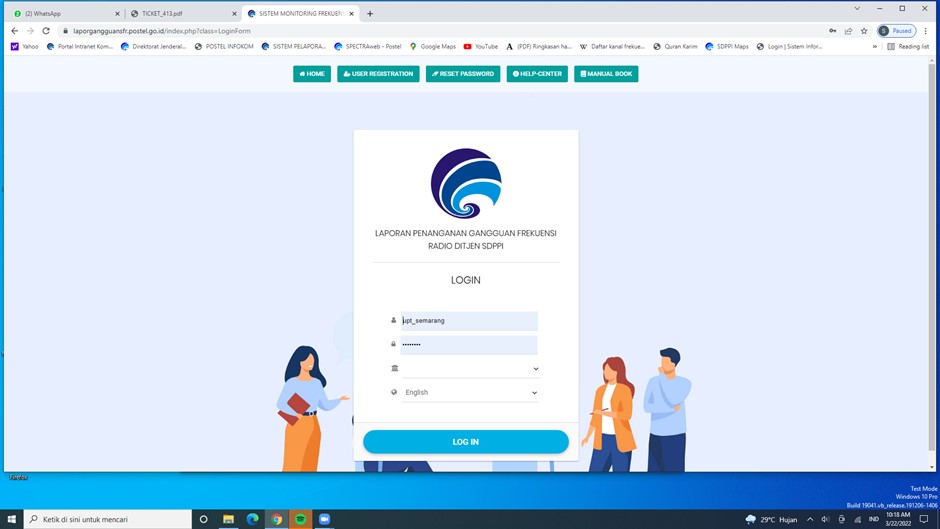
Task: Launch Microsoft Edge from taskbar
Action: 252,519
